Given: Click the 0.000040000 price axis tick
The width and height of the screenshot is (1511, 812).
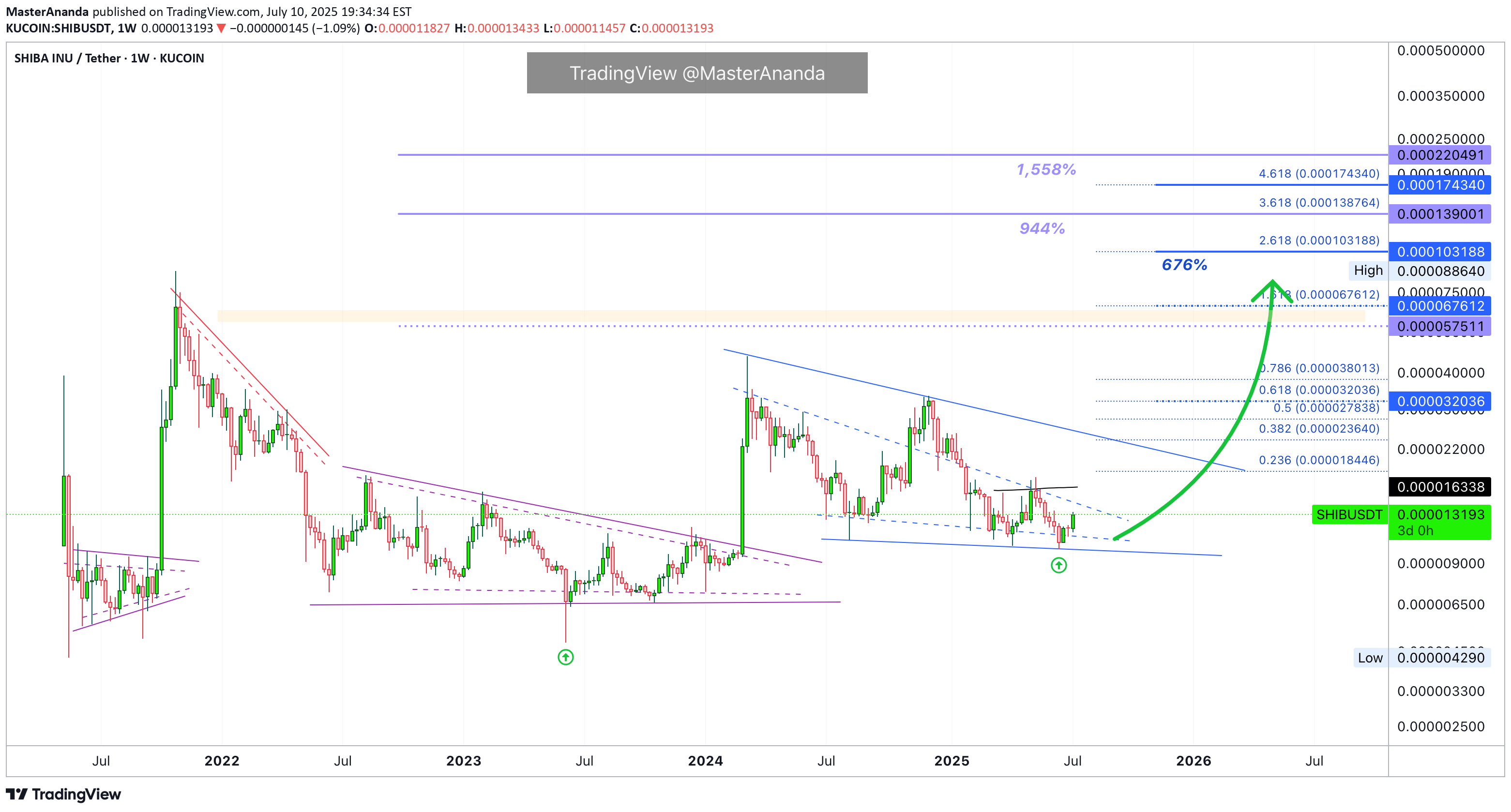Looking at the screenshot, I should (1441, 373).
